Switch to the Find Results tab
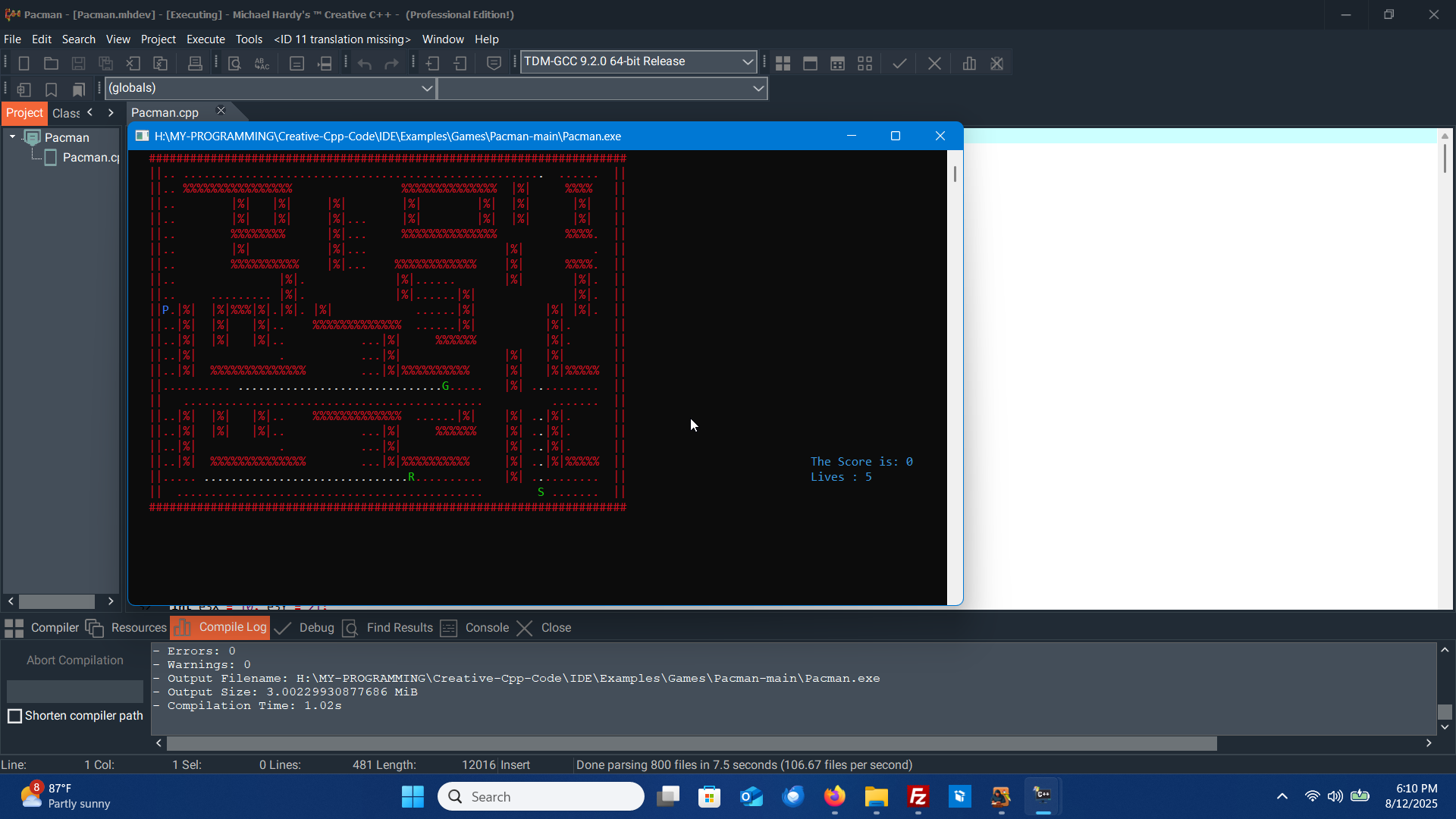 tap(399, 628)
